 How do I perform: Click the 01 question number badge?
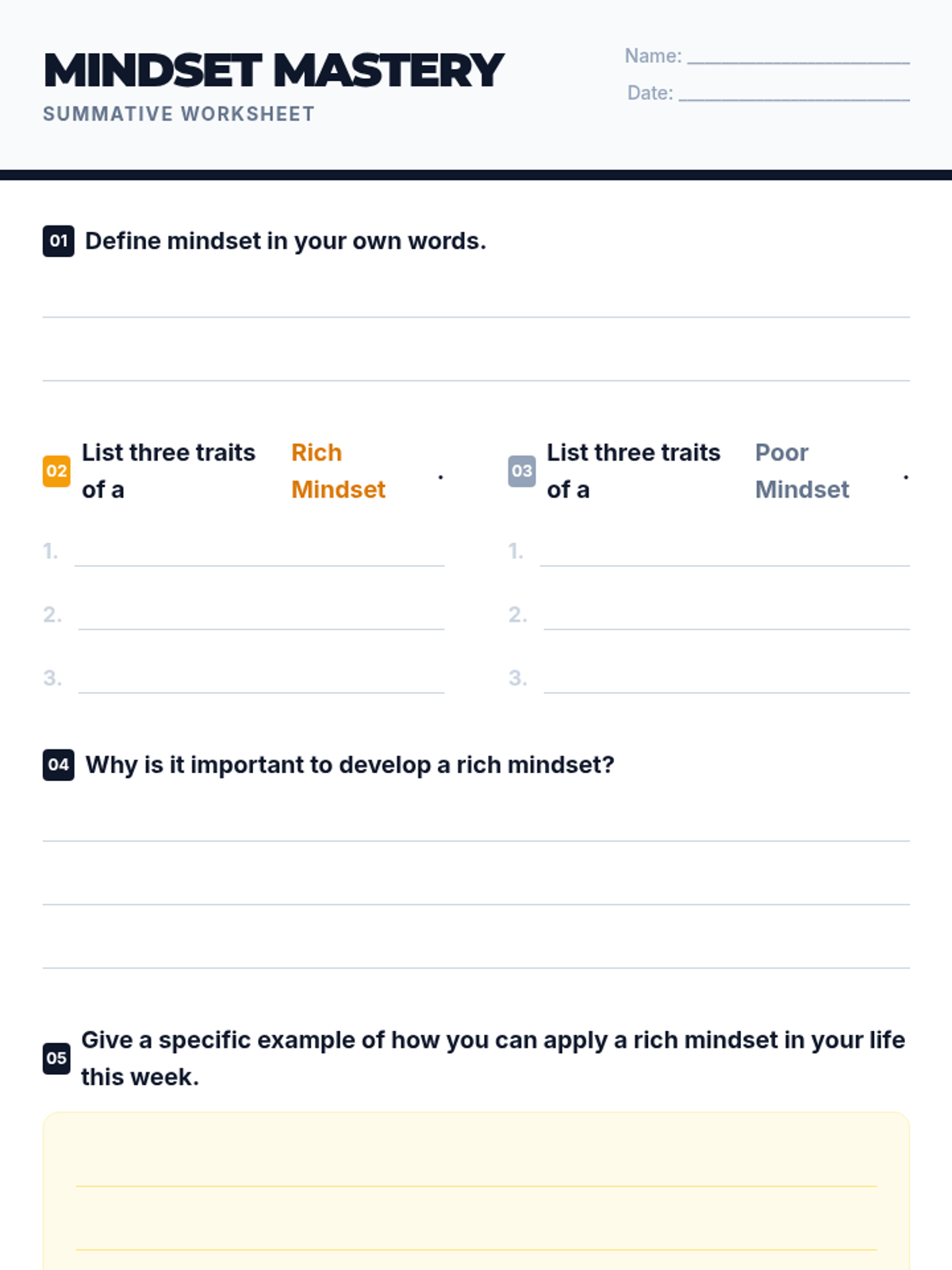[x=58, y=241]
